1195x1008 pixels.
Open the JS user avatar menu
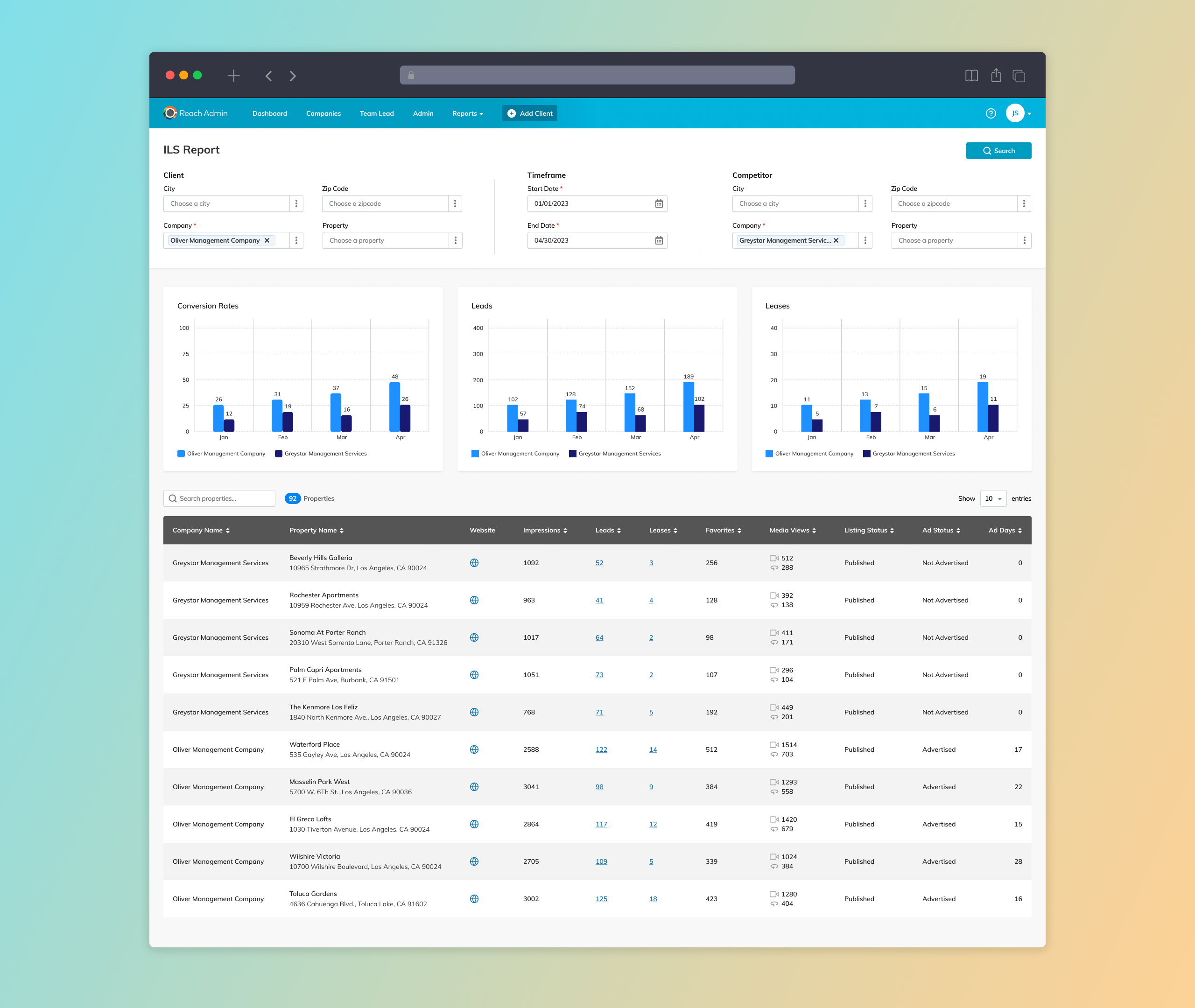[x=1018, y=113]
